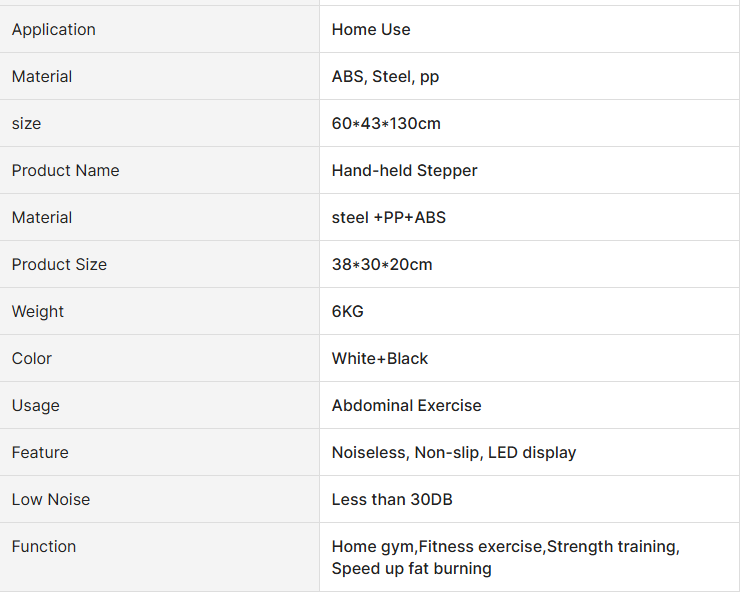Select the Less than 30DB value
Image resolution: width=742 pixels, height=595 pixels.
click(x=392, y=499)
